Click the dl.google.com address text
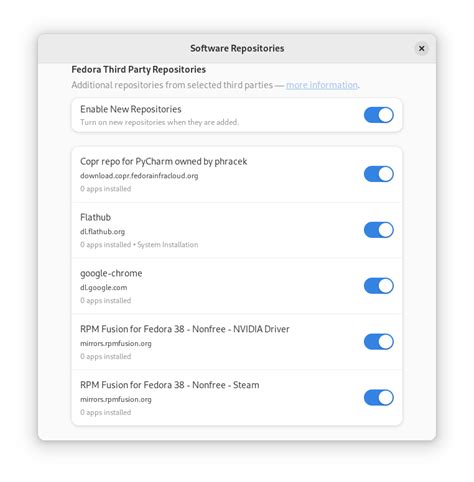This screenshot has width=474, height=482. coord(103,288)
